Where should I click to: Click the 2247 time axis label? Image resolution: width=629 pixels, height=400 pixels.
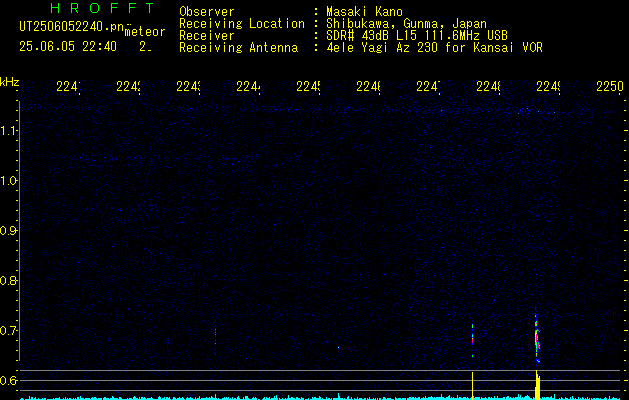428,87
